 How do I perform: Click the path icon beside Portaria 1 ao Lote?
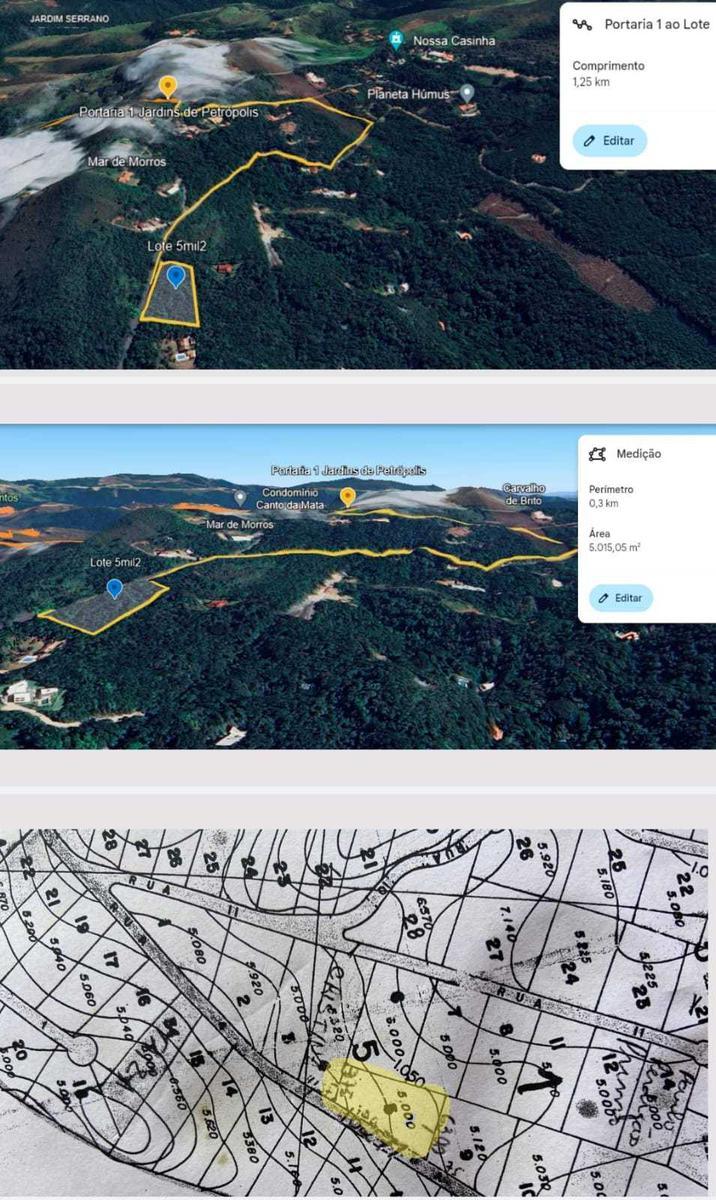582,24
